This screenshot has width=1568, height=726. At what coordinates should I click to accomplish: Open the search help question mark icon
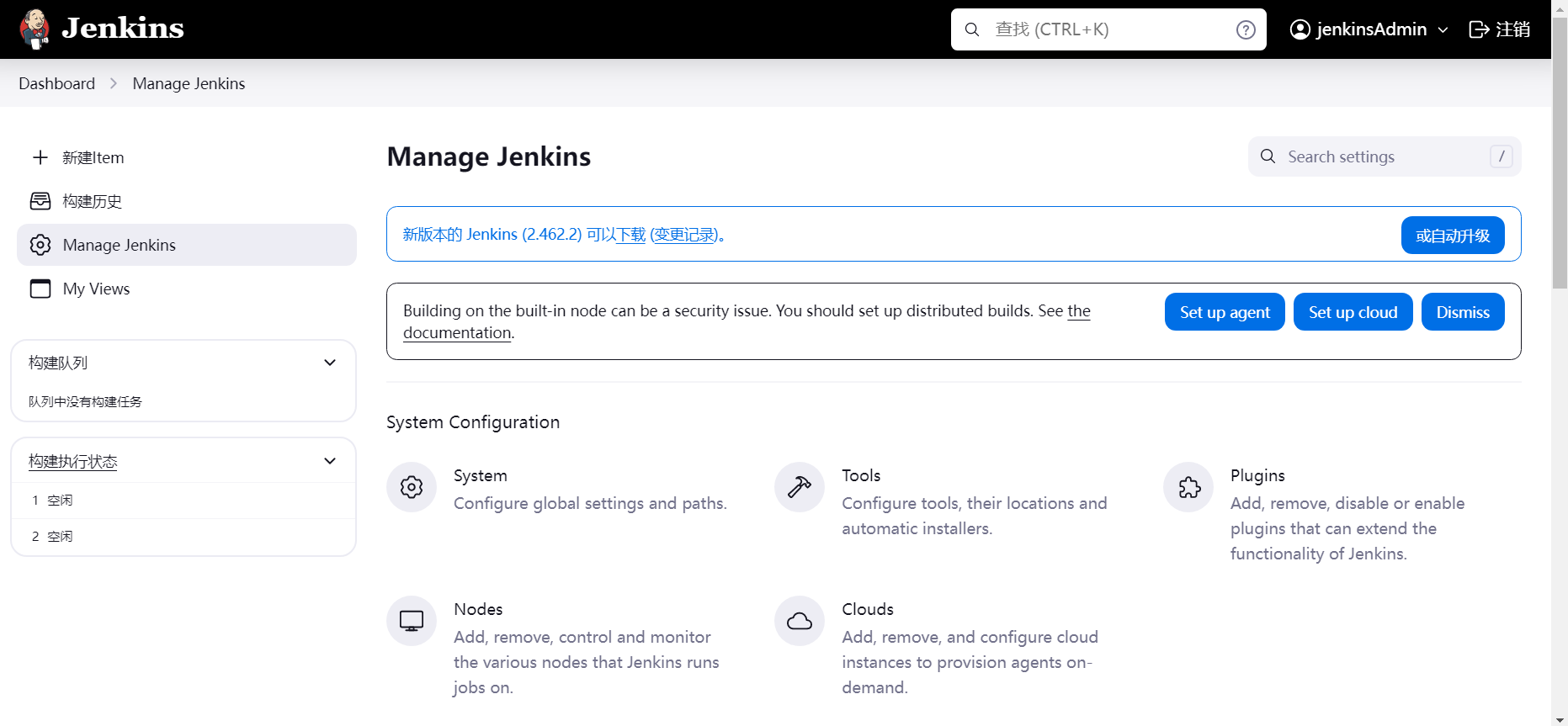[x=1246, y=29]
